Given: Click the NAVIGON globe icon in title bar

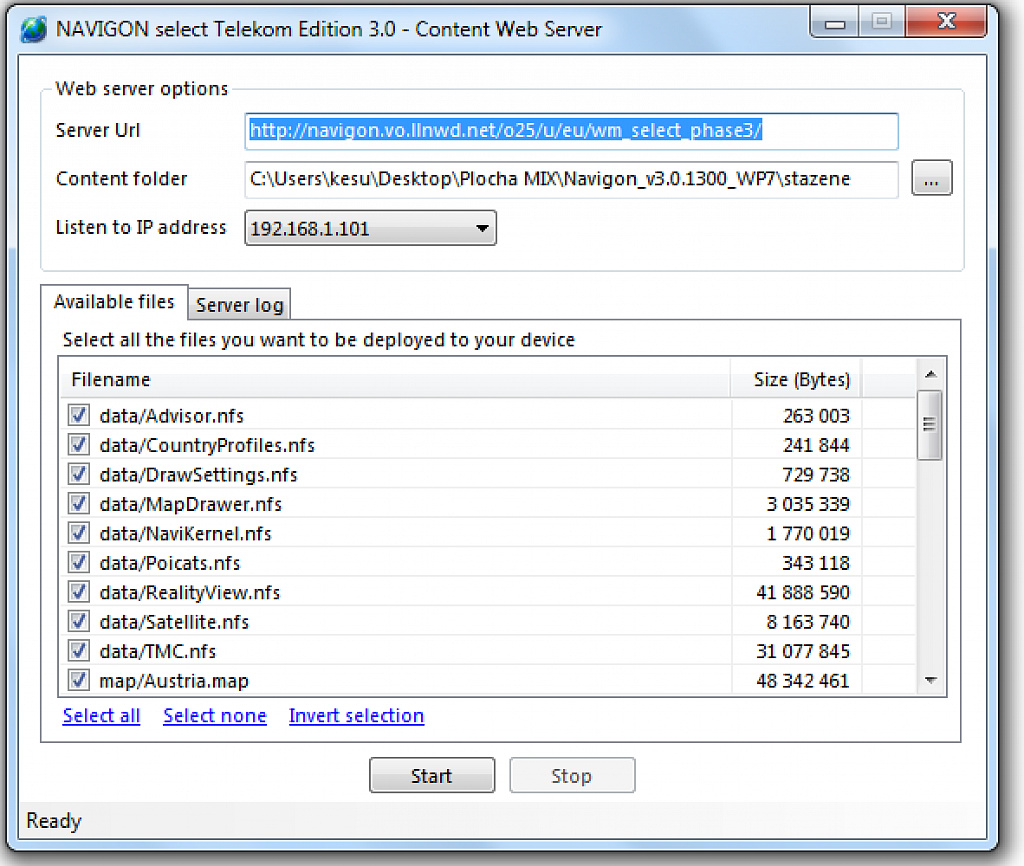Looking at the screenshot, I should click(x=33, y=29).
